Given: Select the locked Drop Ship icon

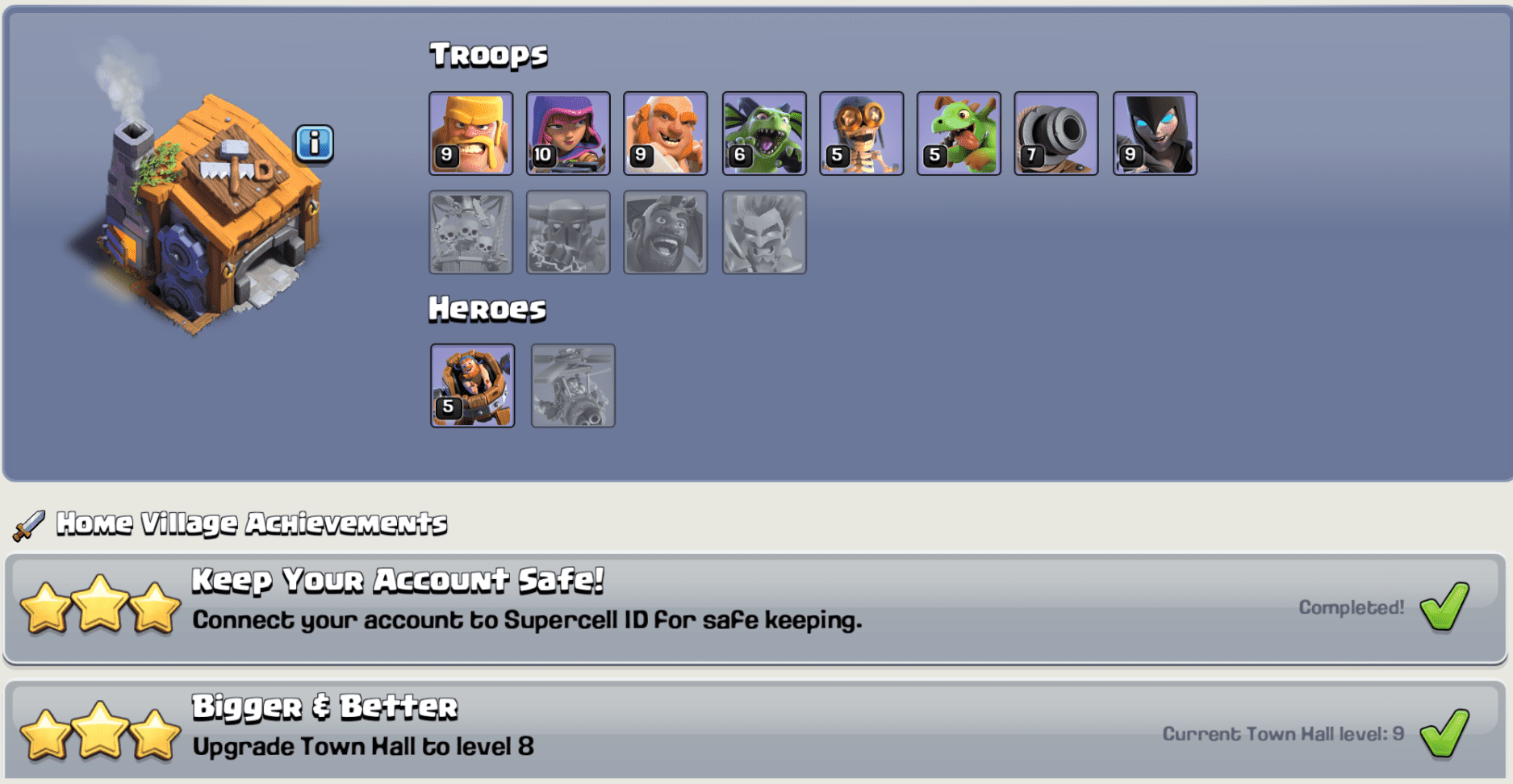Looking at the screenshot, I should coord(471,232).
